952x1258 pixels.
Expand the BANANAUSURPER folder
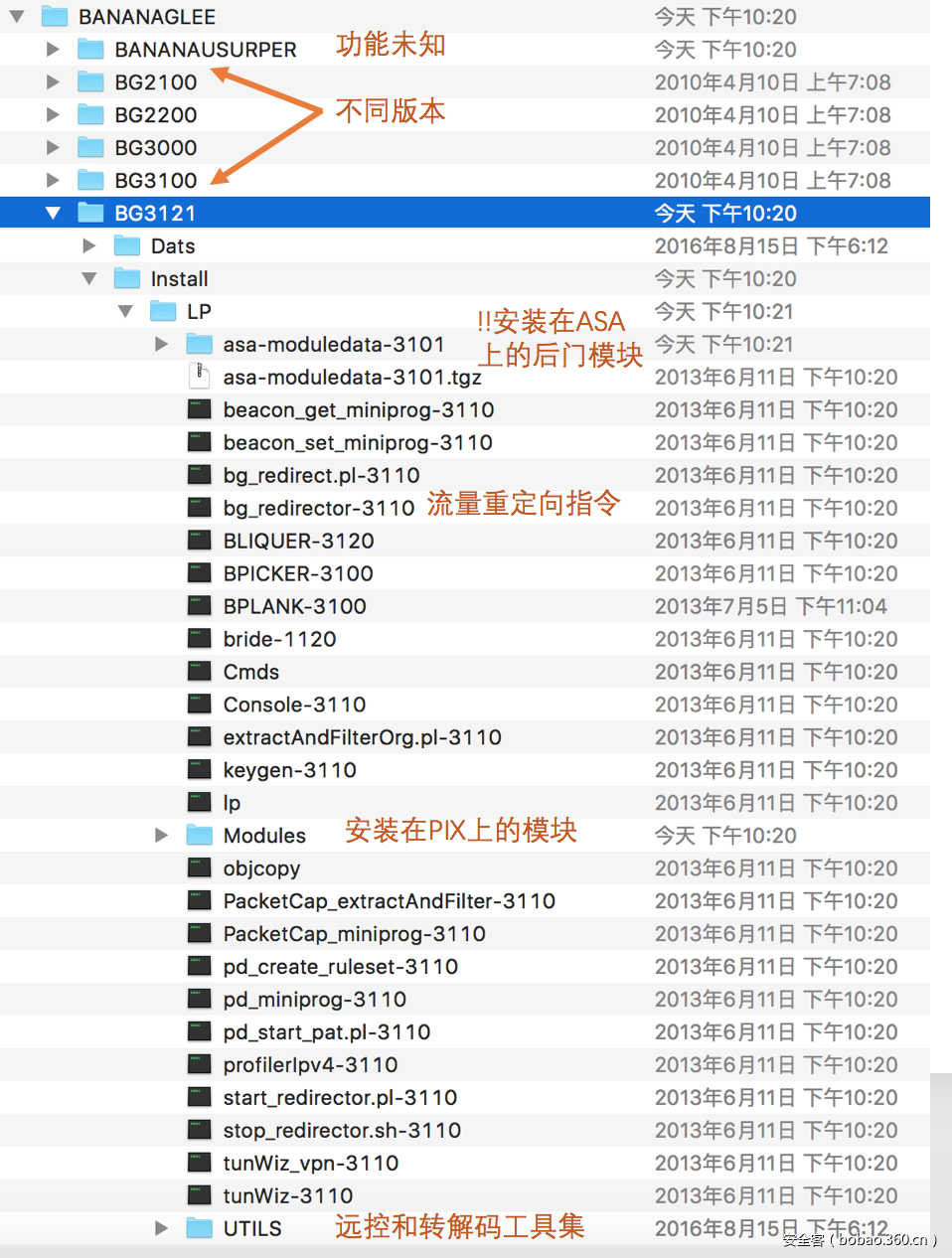click(x=54, y=49)
